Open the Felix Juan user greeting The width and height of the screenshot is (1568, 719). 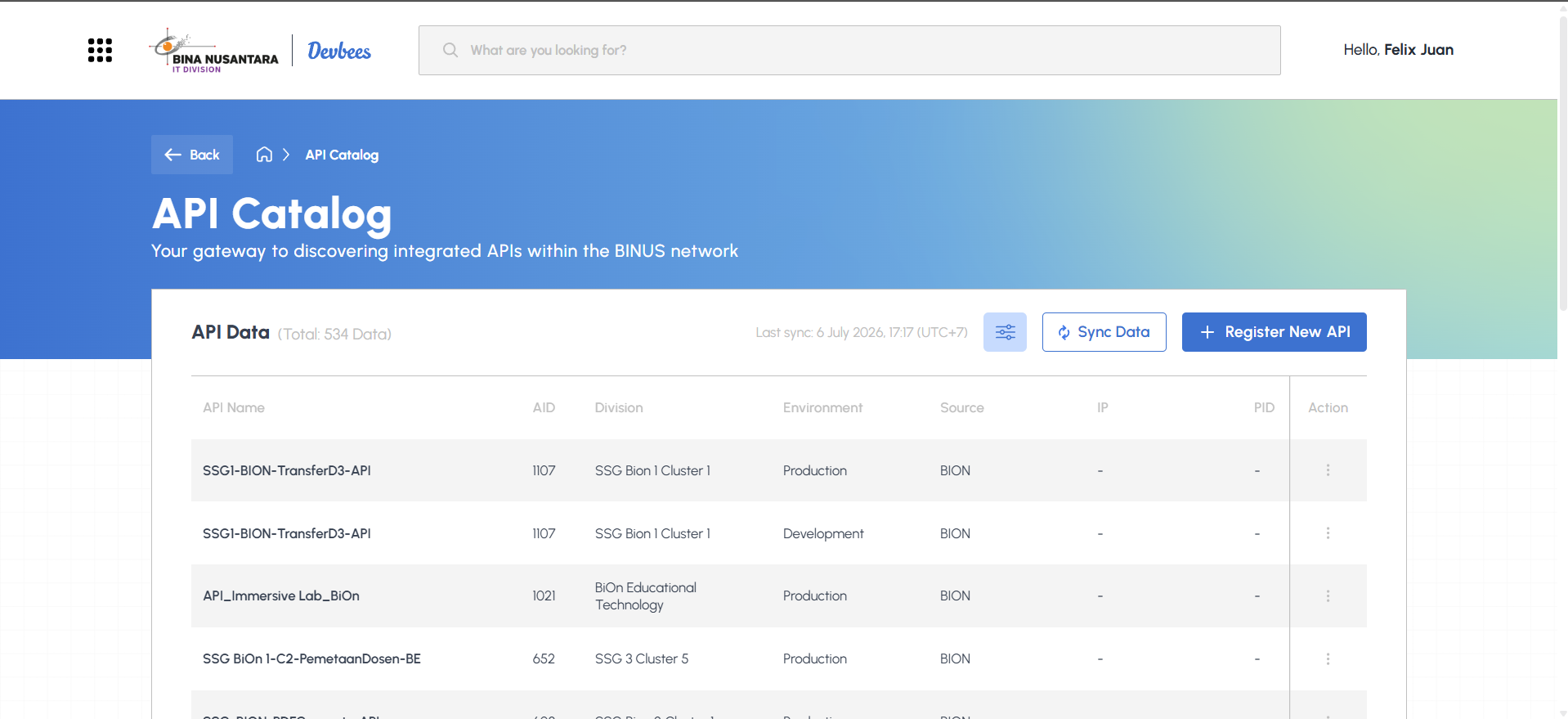(1398, 50)
